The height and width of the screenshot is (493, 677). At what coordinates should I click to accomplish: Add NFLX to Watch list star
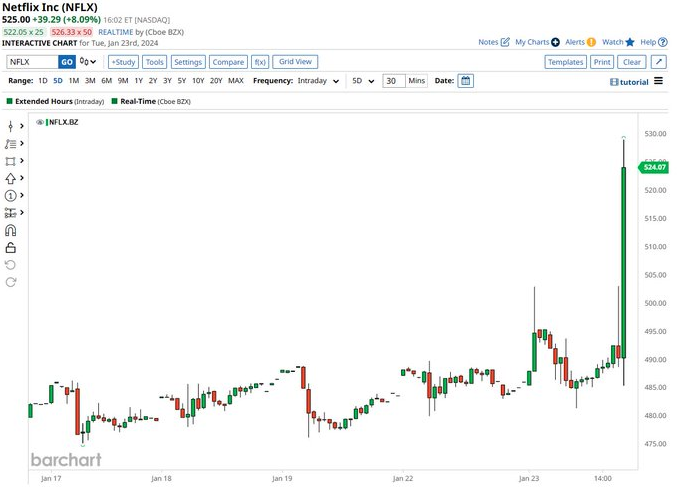coord(630,42)
